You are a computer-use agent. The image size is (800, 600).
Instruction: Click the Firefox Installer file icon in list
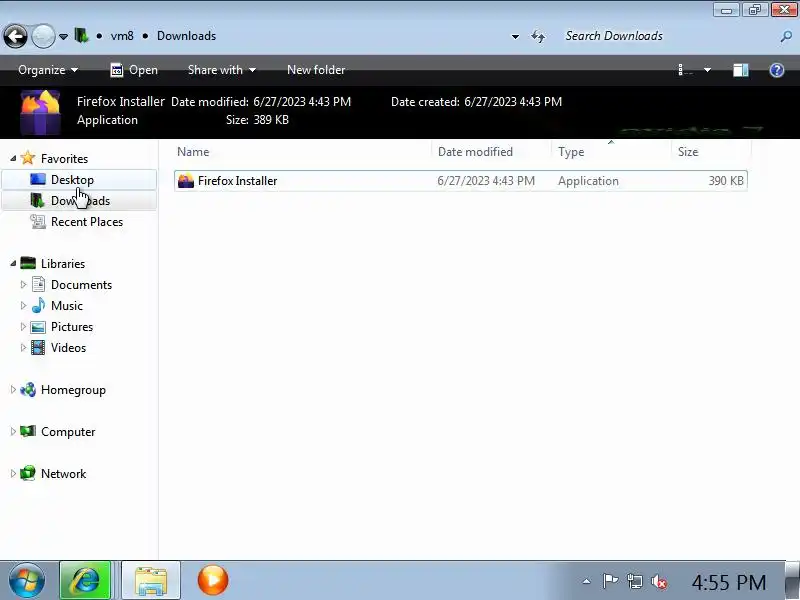point(186,181)
